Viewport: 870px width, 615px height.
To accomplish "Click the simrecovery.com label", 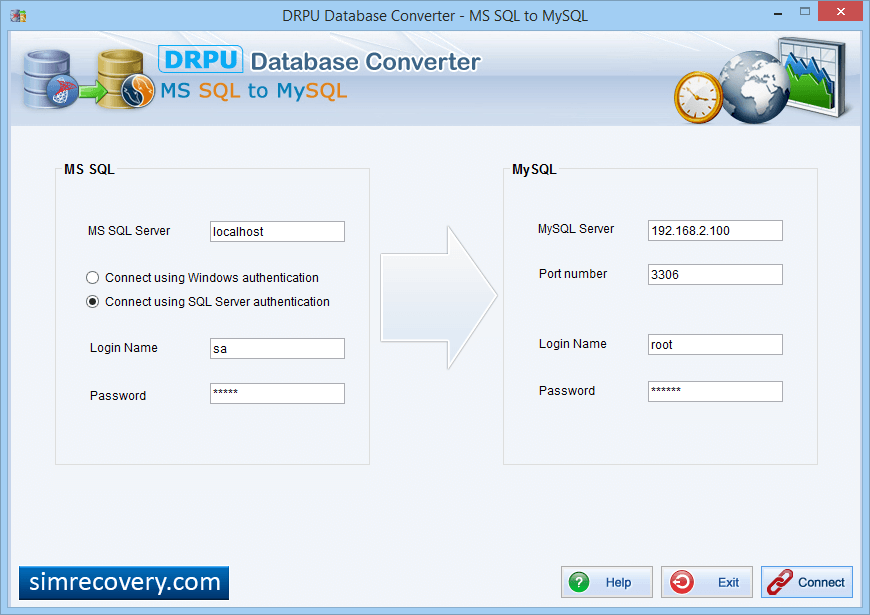I will coord(124,583).
